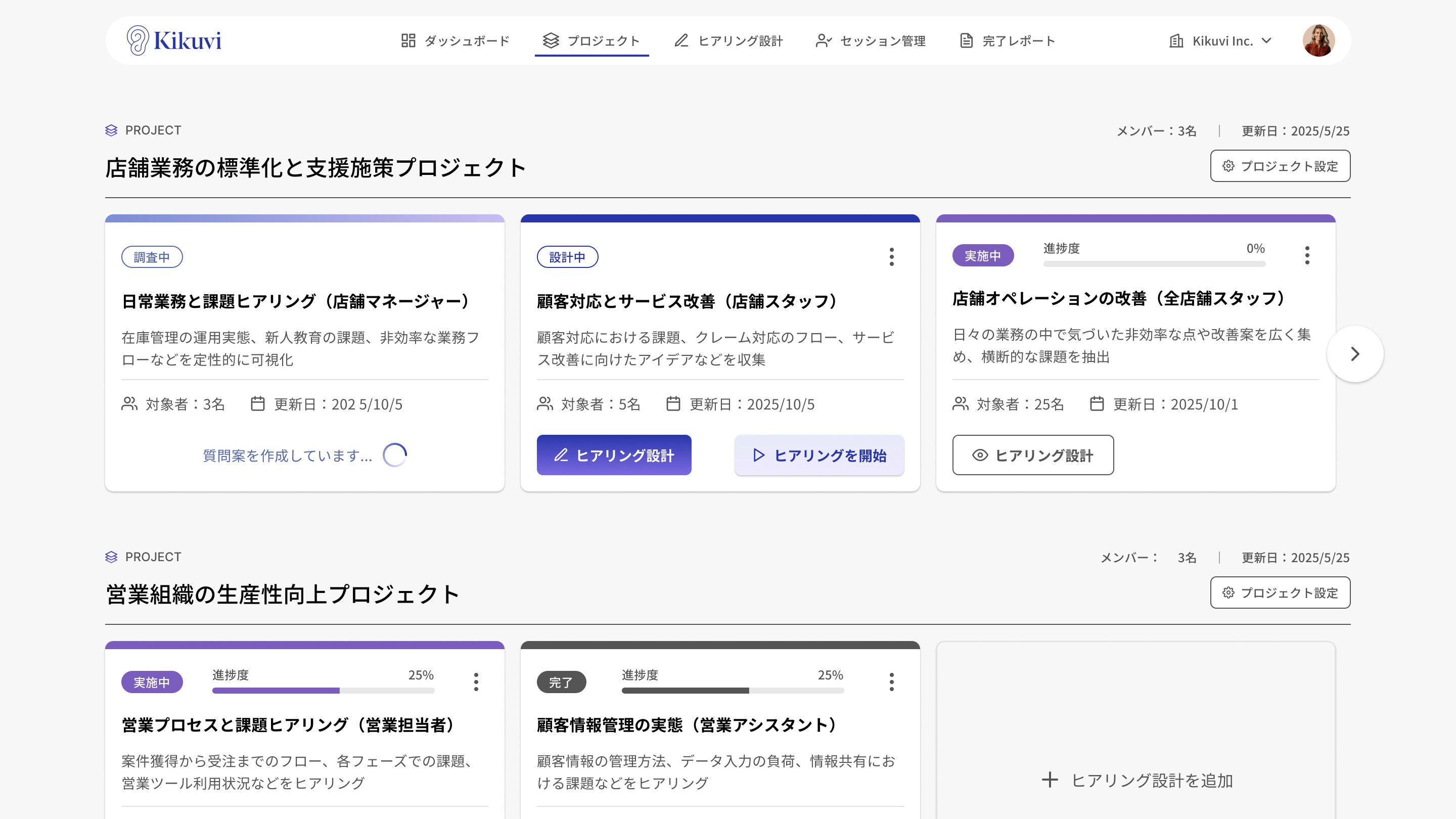Add a new hearing via ヒアリング設計を追加
This screenshot has height=819, width=1456.
pos(1136,781)
